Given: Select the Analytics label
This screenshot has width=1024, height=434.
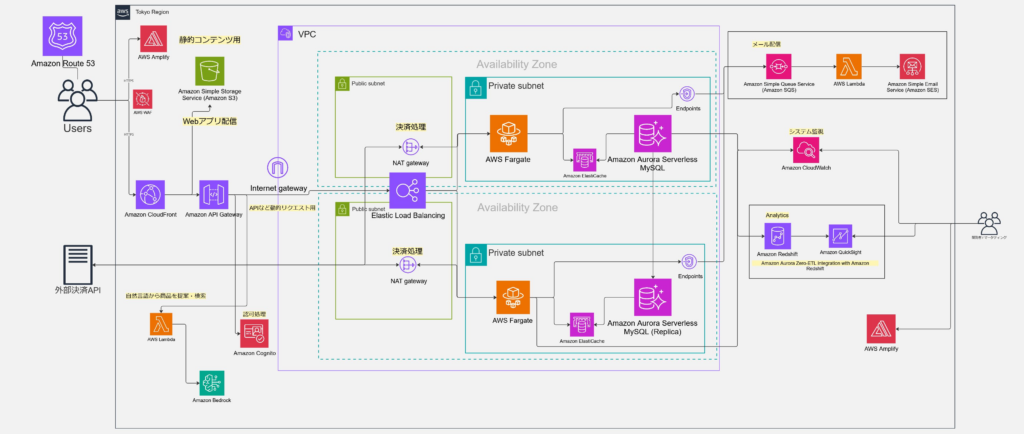Looking at the screenshot, I should 777,215.
